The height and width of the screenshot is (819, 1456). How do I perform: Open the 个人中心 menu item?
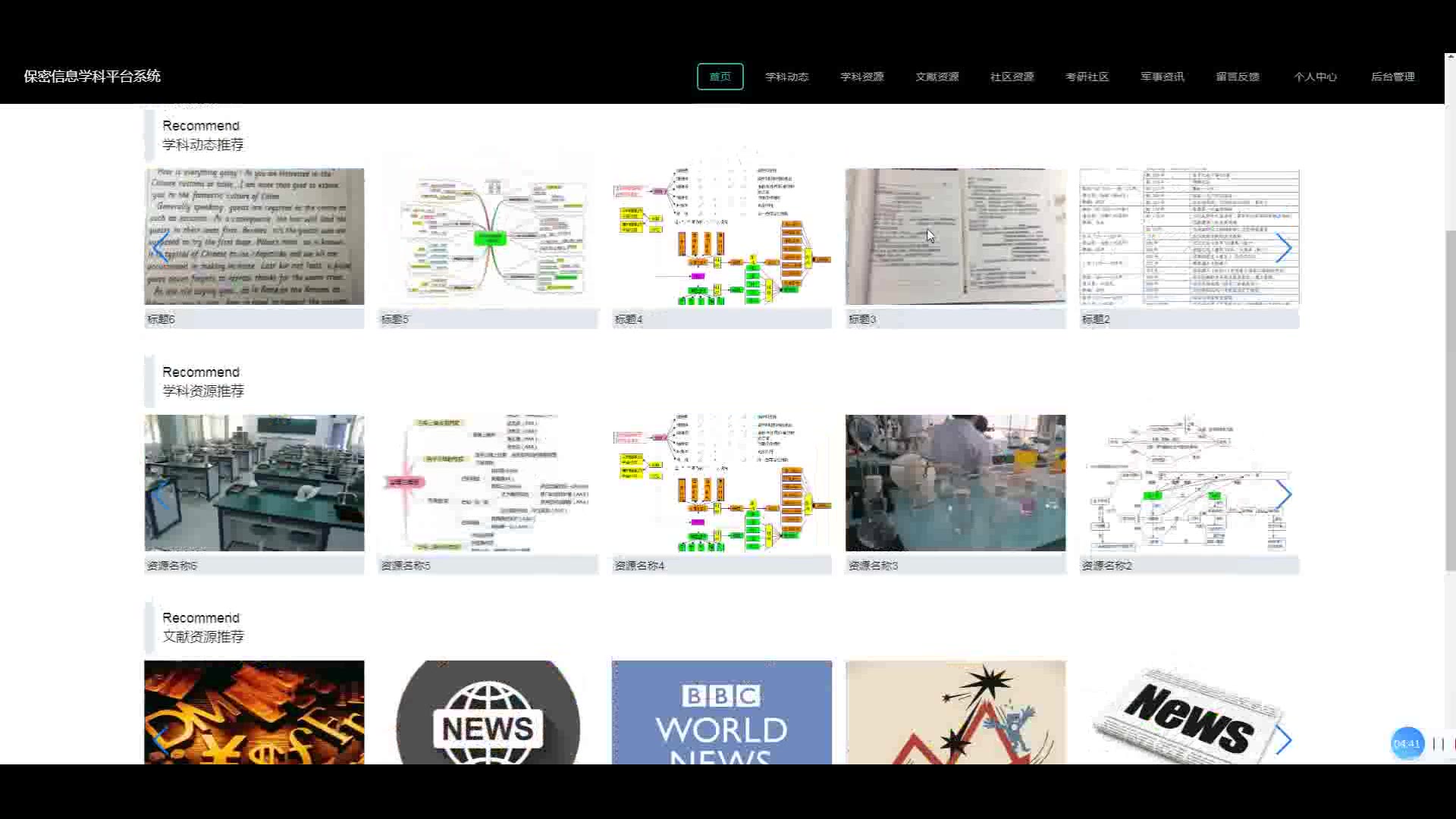(x=1315, y=77)
